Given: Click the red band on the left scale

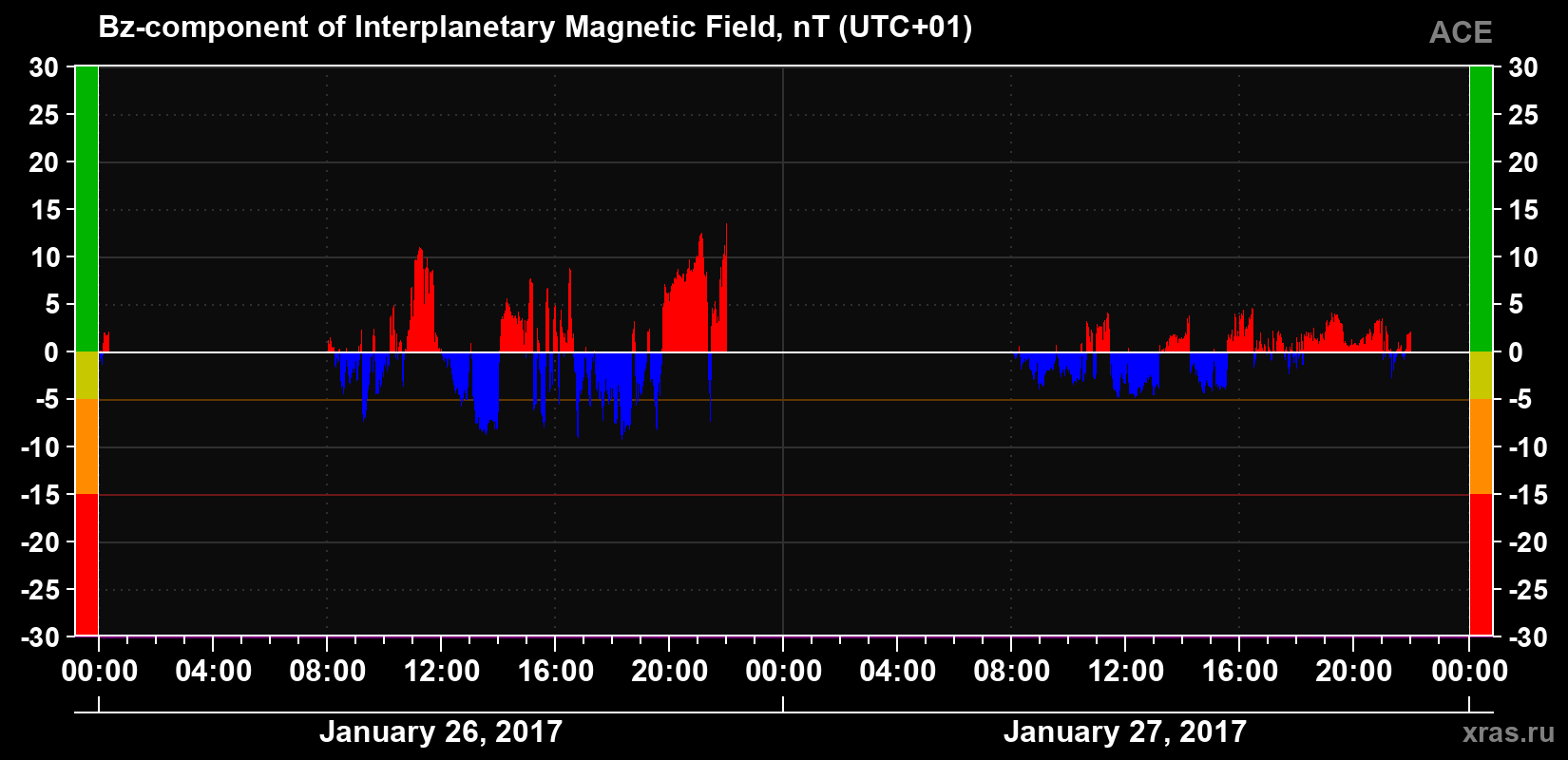Looking at the screenshot, I should pos(86,564).
